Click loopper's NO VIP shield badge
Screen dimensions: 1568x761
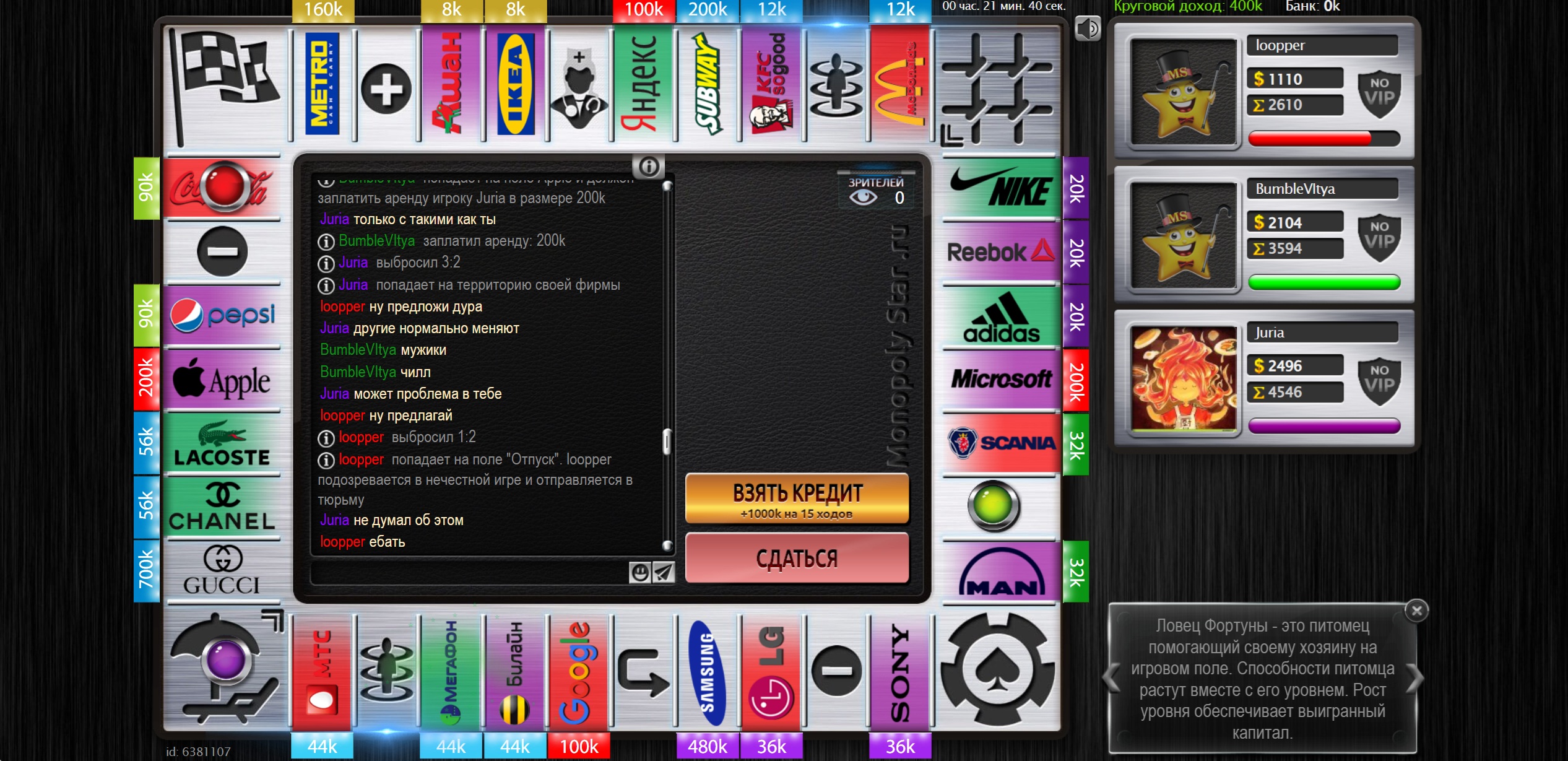point(1379,93)
